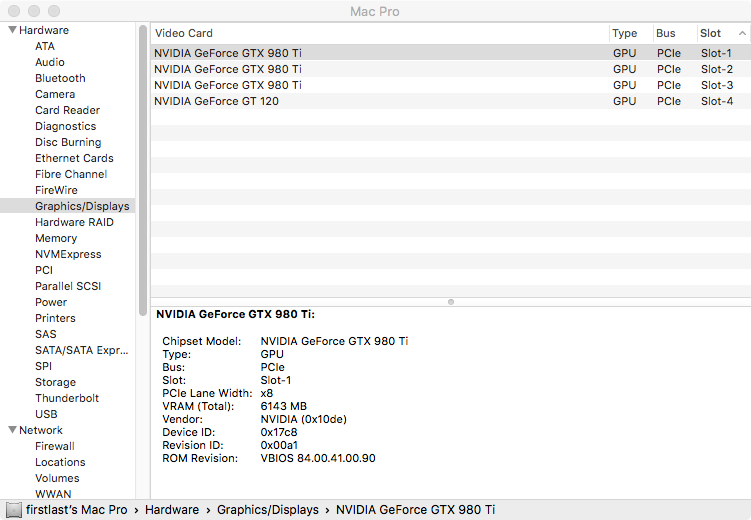Viewport: 751px width, 520px height.
Task: Open the NVMExpress entry
Action: (68, 254)
